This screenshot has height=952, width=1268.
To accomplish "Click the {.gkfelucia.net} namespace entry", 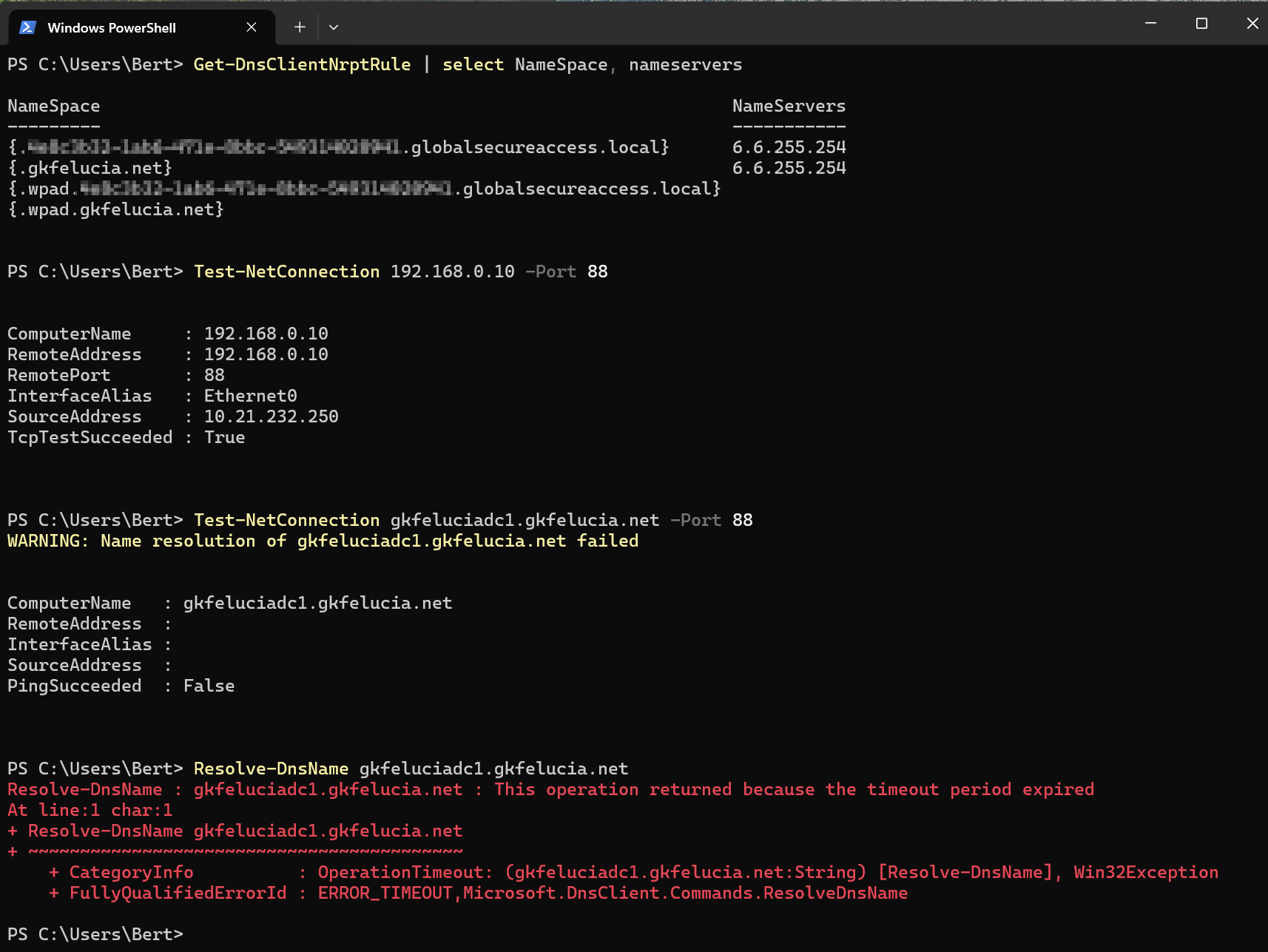I will point(90,169).
